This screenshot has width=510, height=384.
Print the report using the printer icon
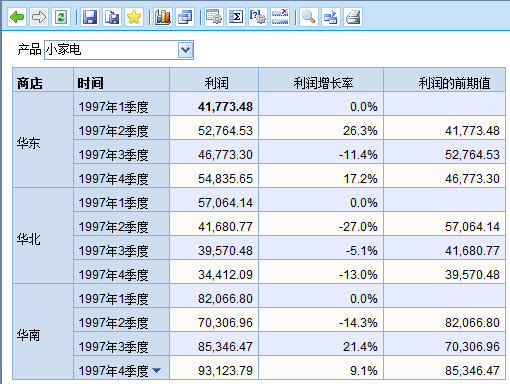(353, 17)
